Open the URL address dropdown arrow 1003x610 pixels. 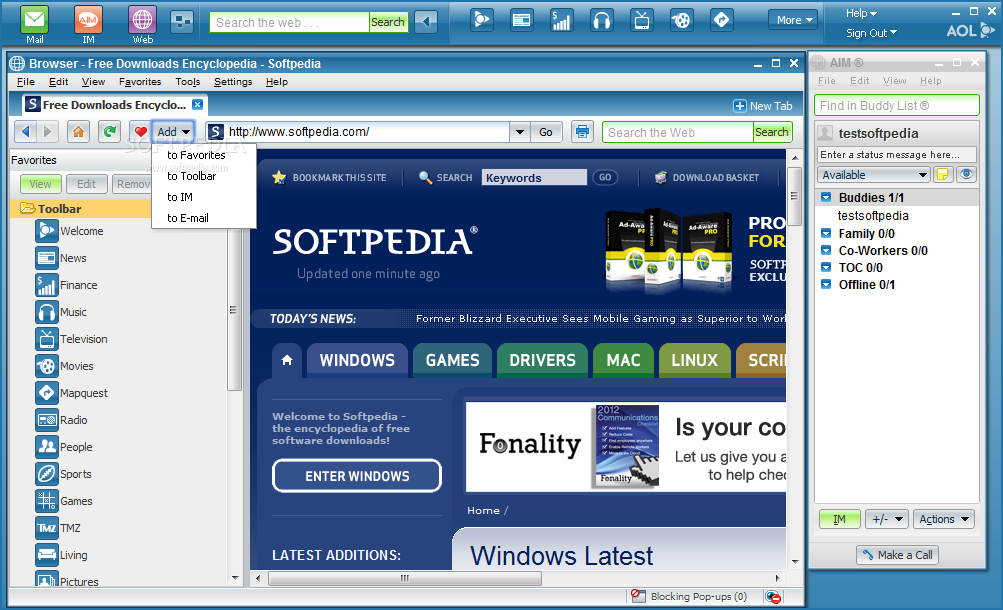(x=519, y=132)
